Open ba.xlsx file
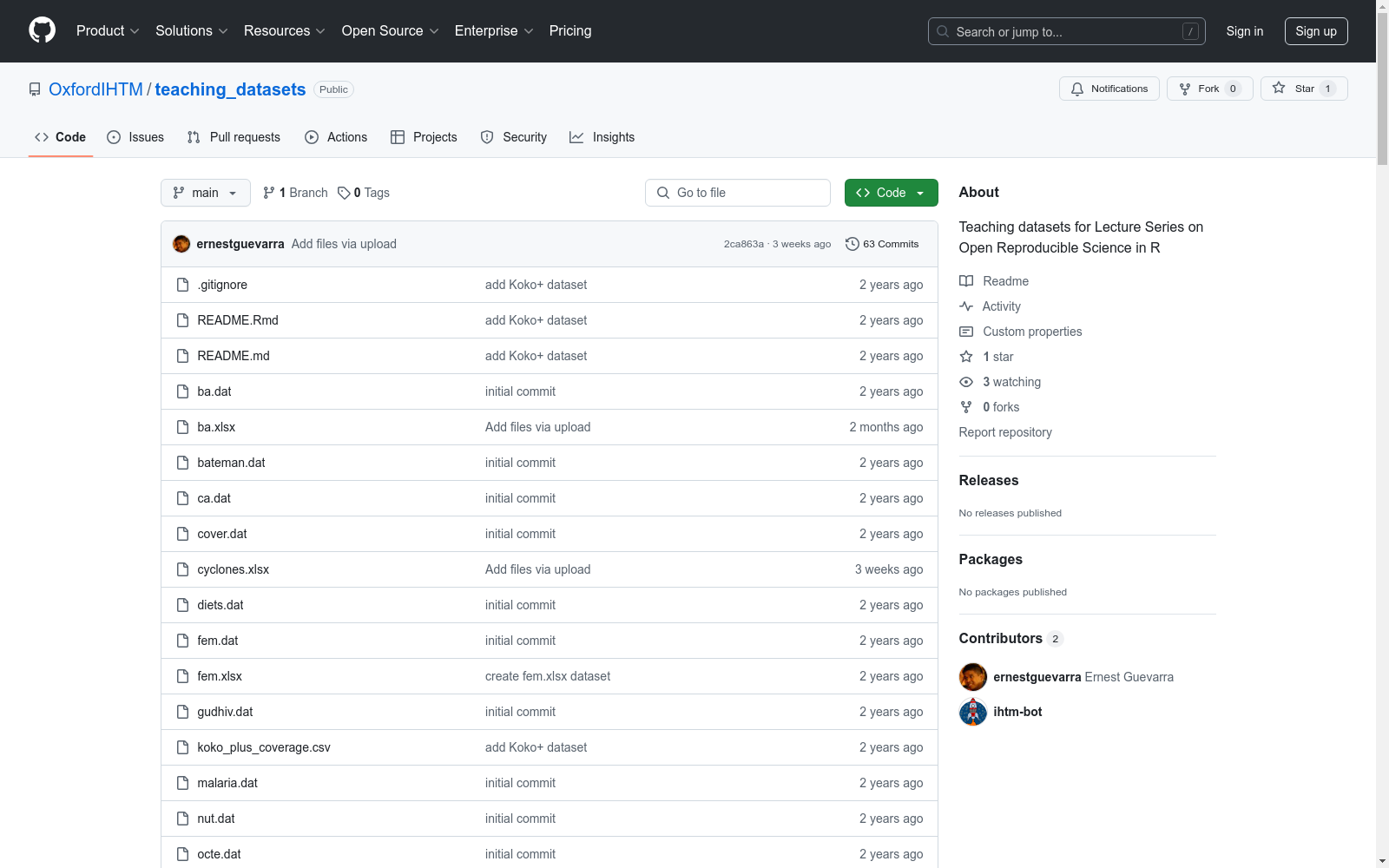The image size is (1389, 868). click(x=216, y=427)
